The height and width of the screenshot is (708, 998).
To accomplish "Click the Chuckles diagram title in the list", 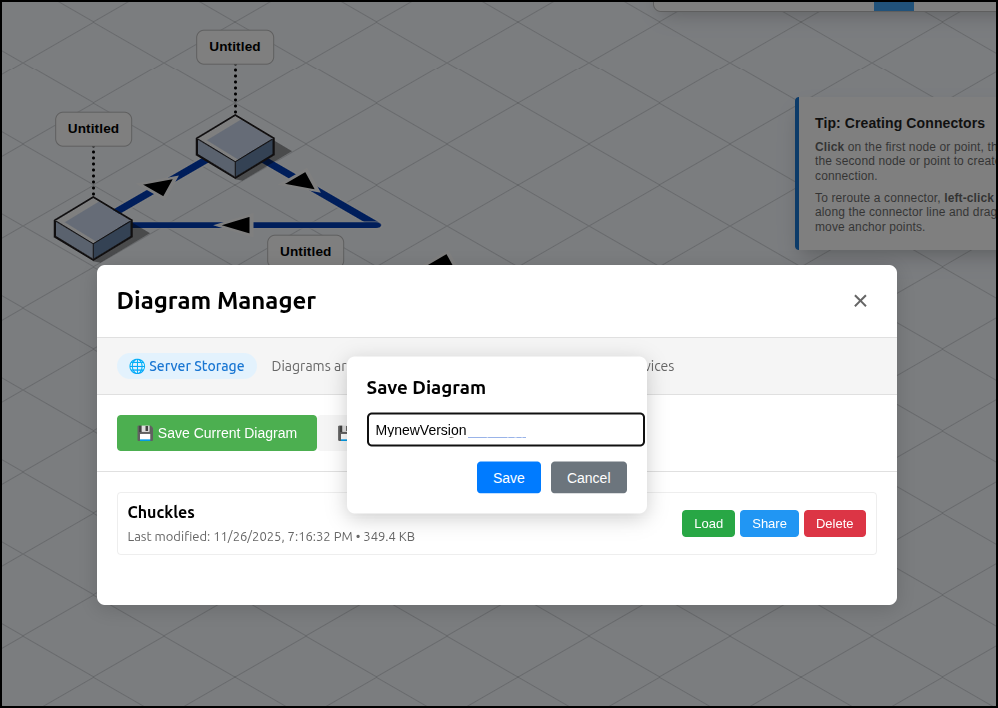I will coord(161,512).
